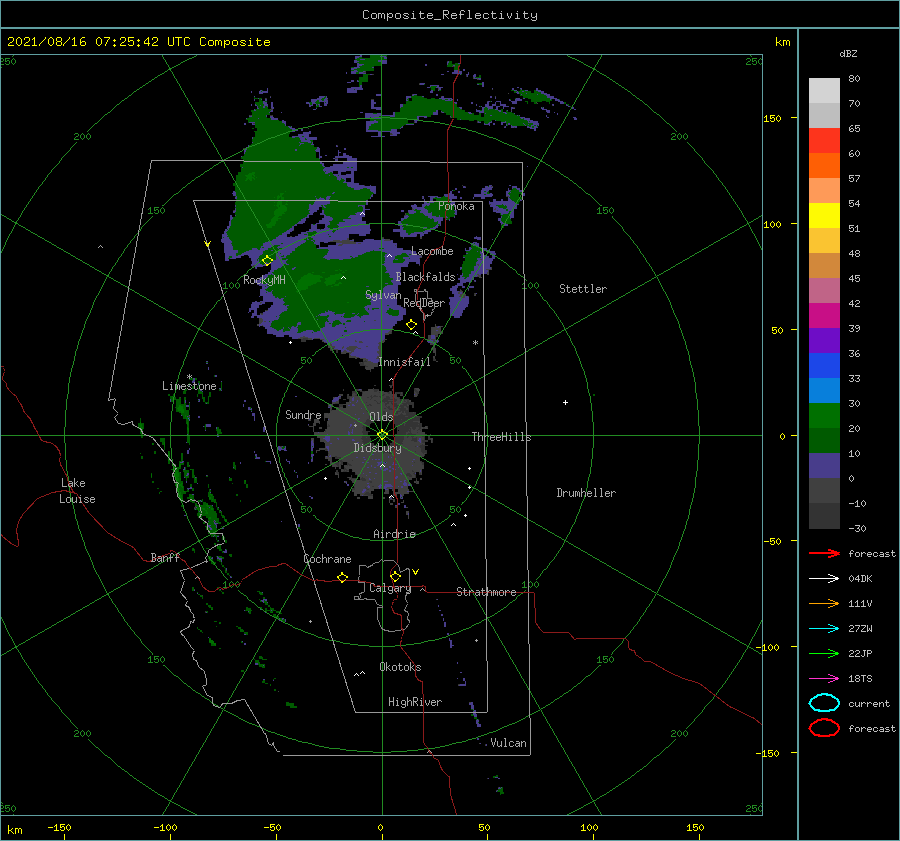900x841 pixels.
Task: Click the white 04DK arrow legend icon
Action: click(x=824, y=578)
